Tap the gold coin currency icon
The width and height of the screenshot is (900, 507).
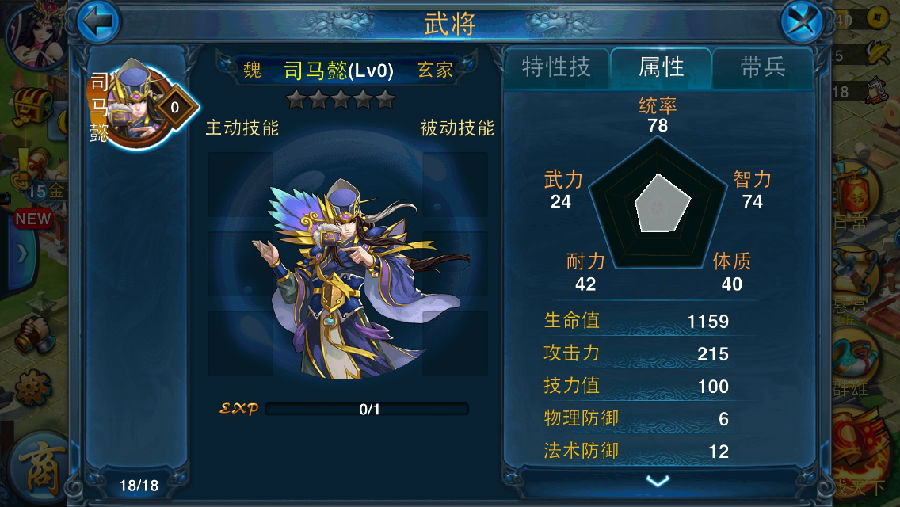tap(877, 18)
